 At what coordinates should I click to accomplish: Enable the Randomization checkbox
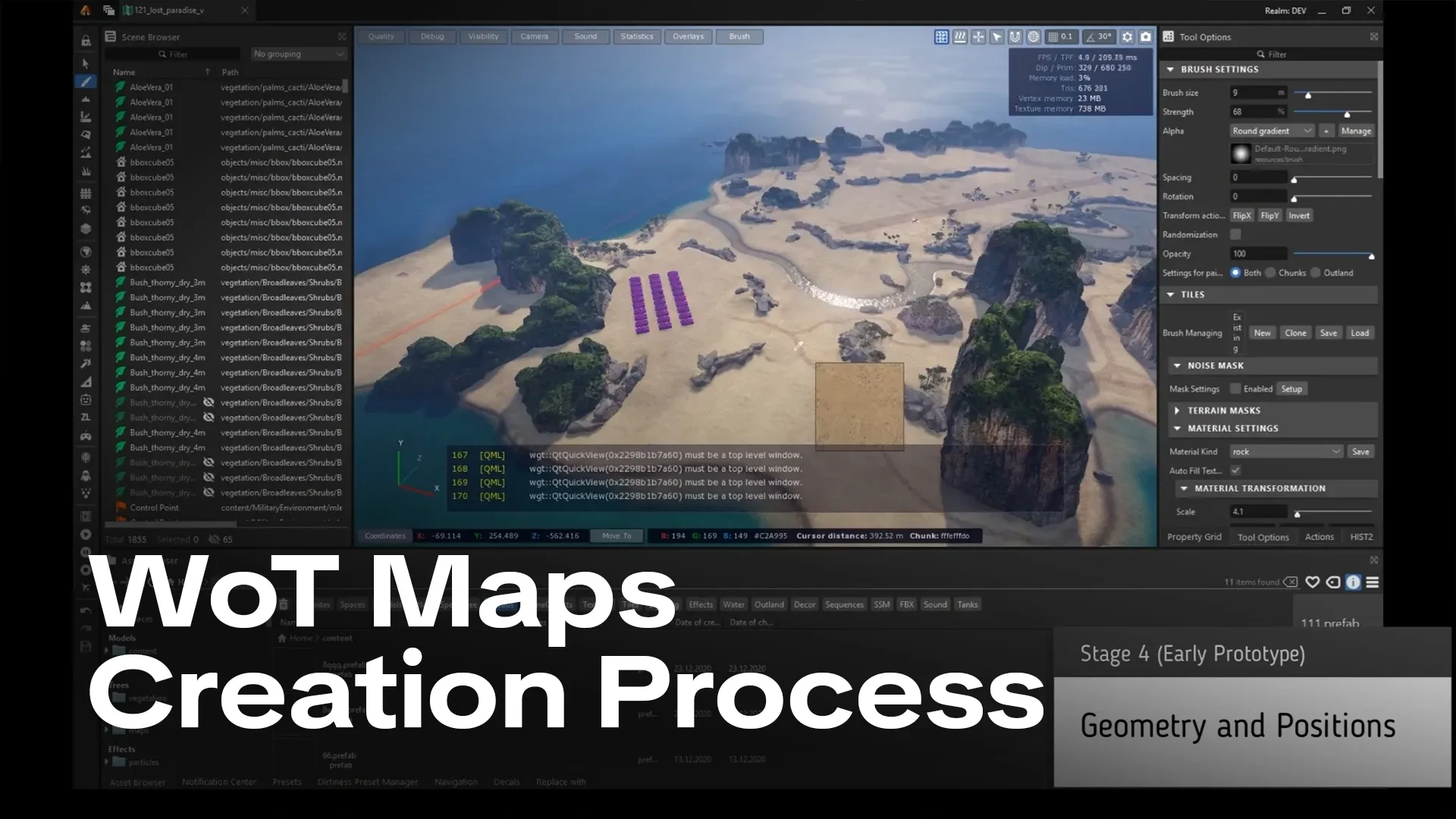[1236, 234]
